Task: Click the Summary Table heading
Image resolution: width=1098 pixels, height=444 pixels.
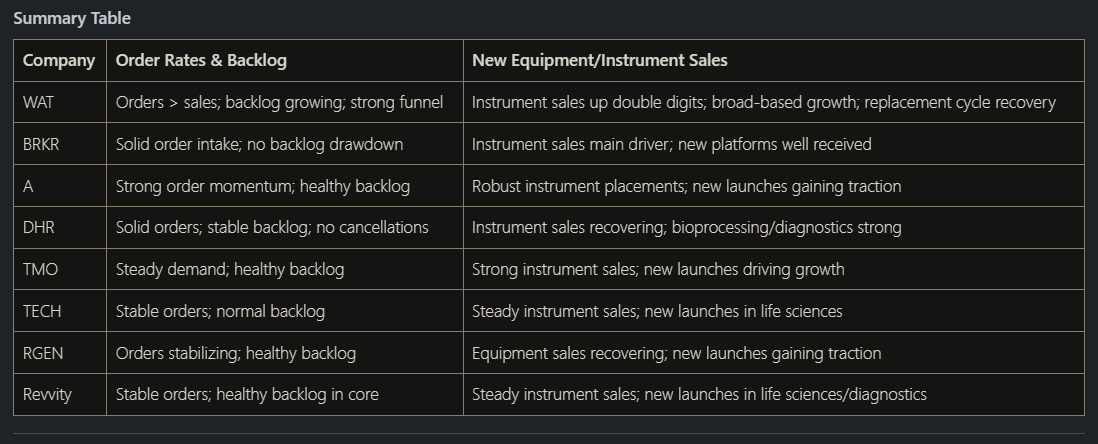Action: (71, 18)
